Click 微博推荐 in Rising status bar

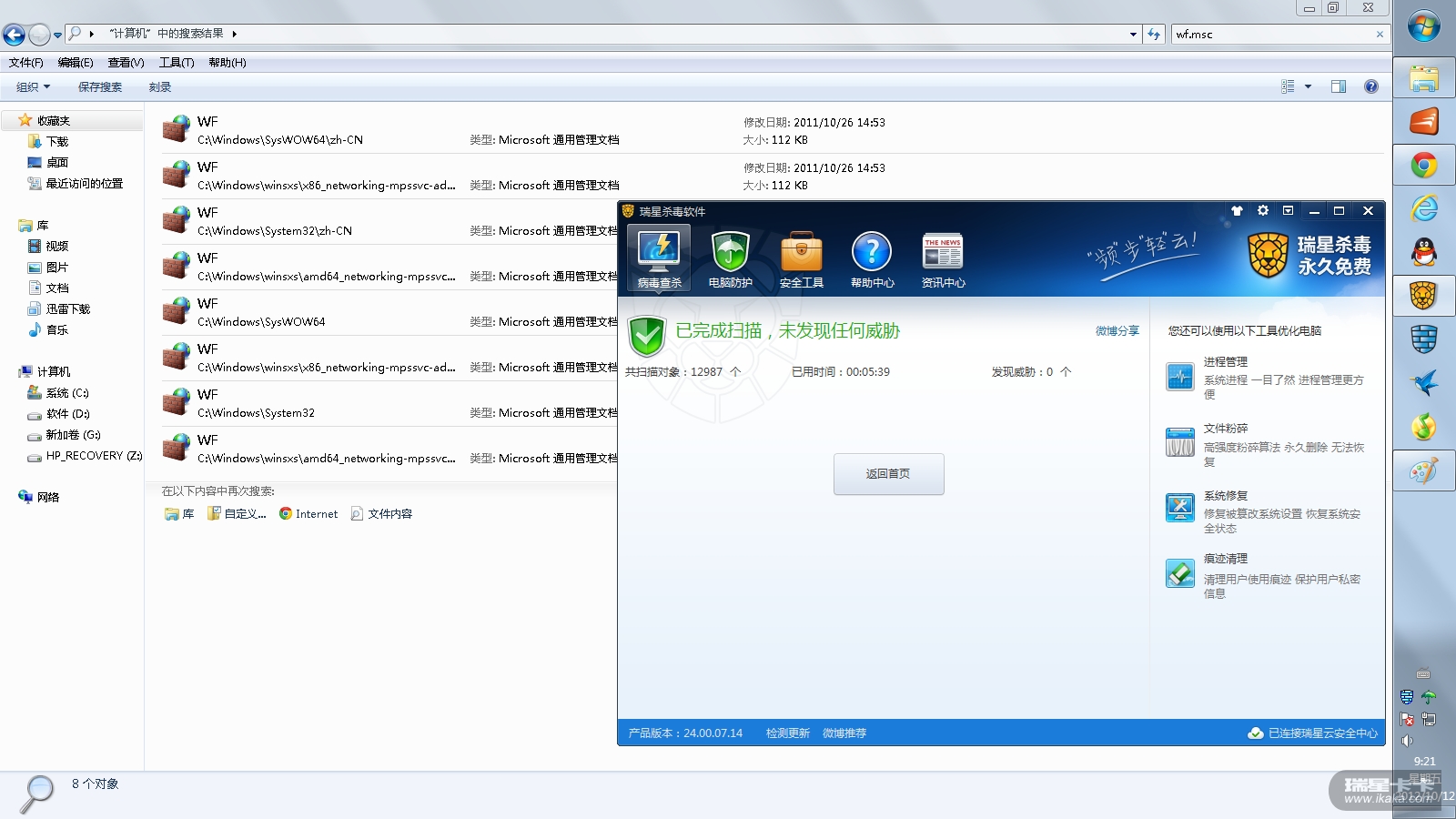click(x=844, y=733)
